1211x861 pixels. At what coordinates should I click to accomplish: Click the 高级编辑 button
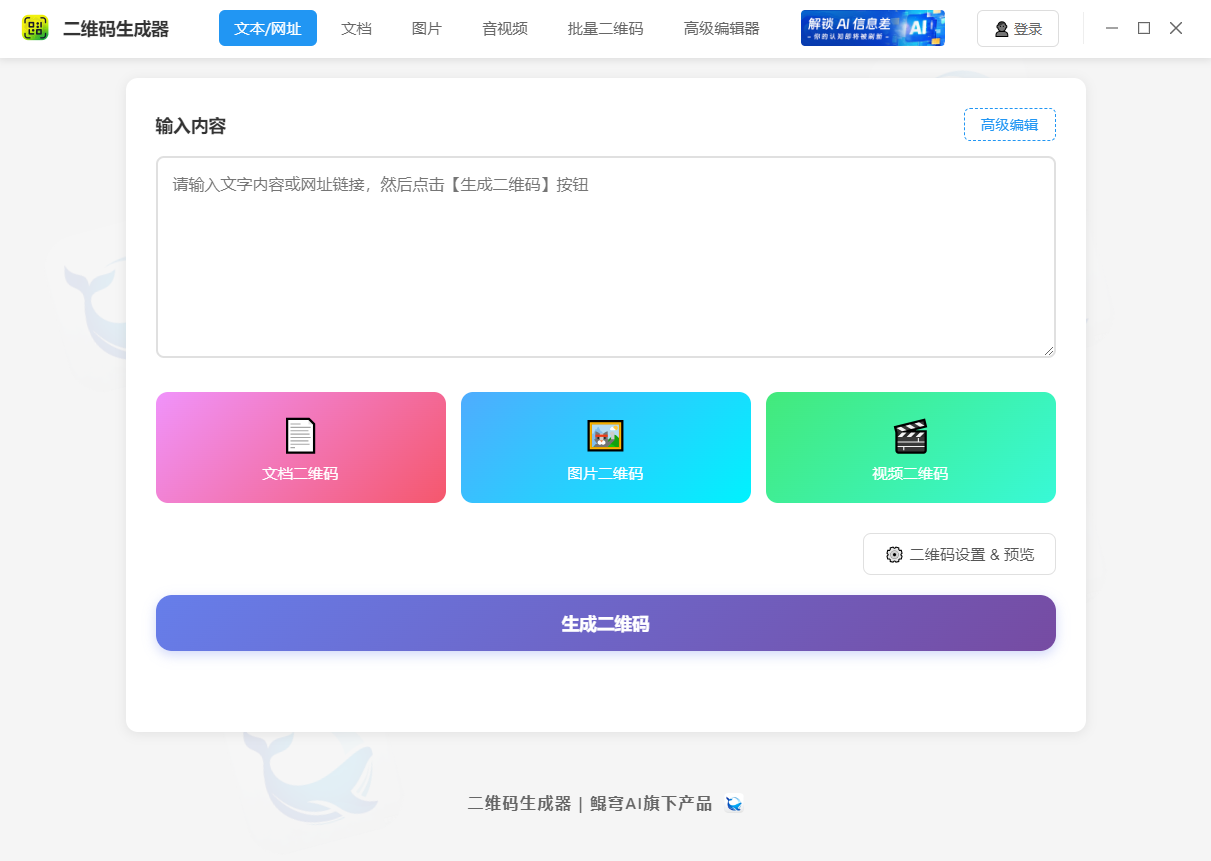1009,124
